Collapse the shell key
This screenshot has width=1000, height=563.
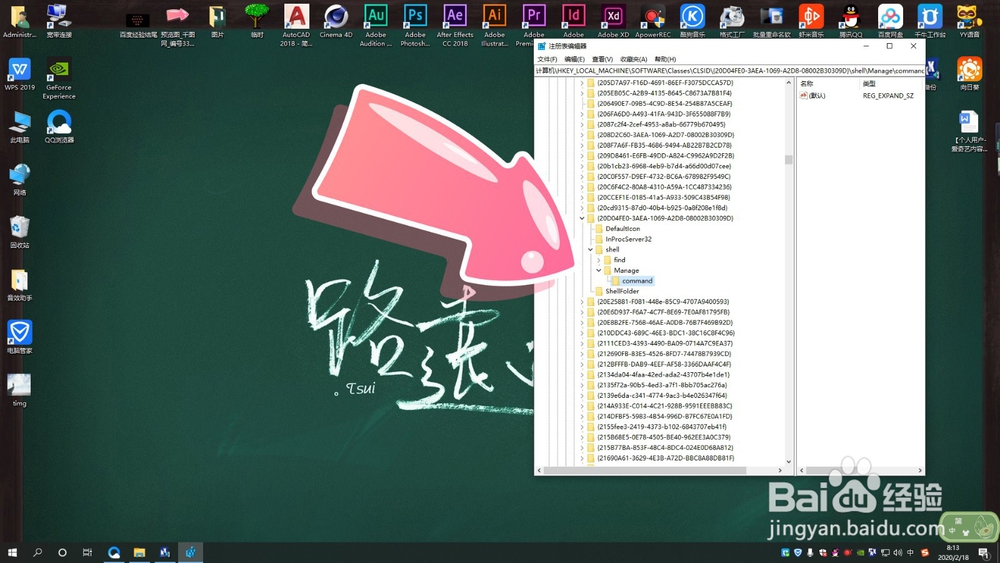tap(591, 249)
